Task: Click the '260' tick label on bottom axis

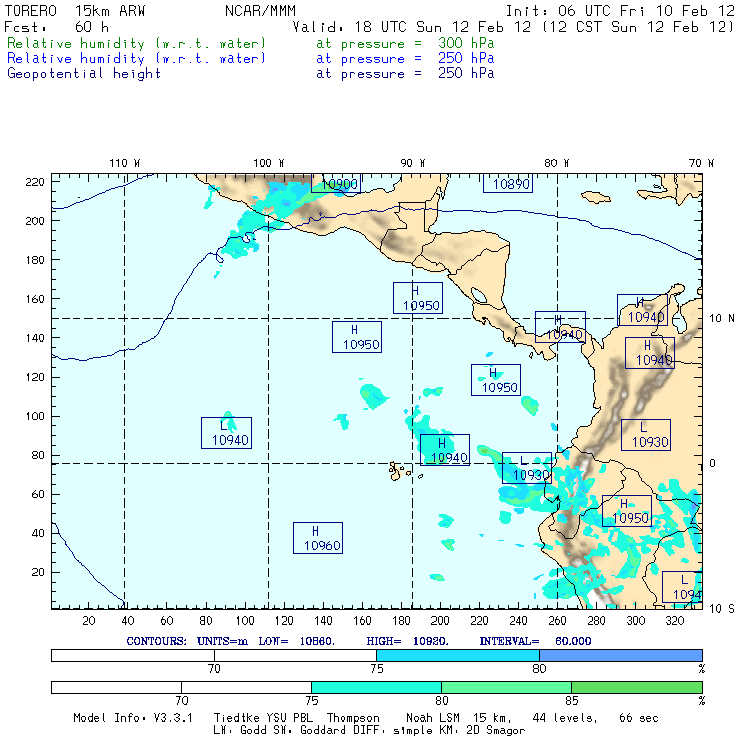Action: (557, 621)
